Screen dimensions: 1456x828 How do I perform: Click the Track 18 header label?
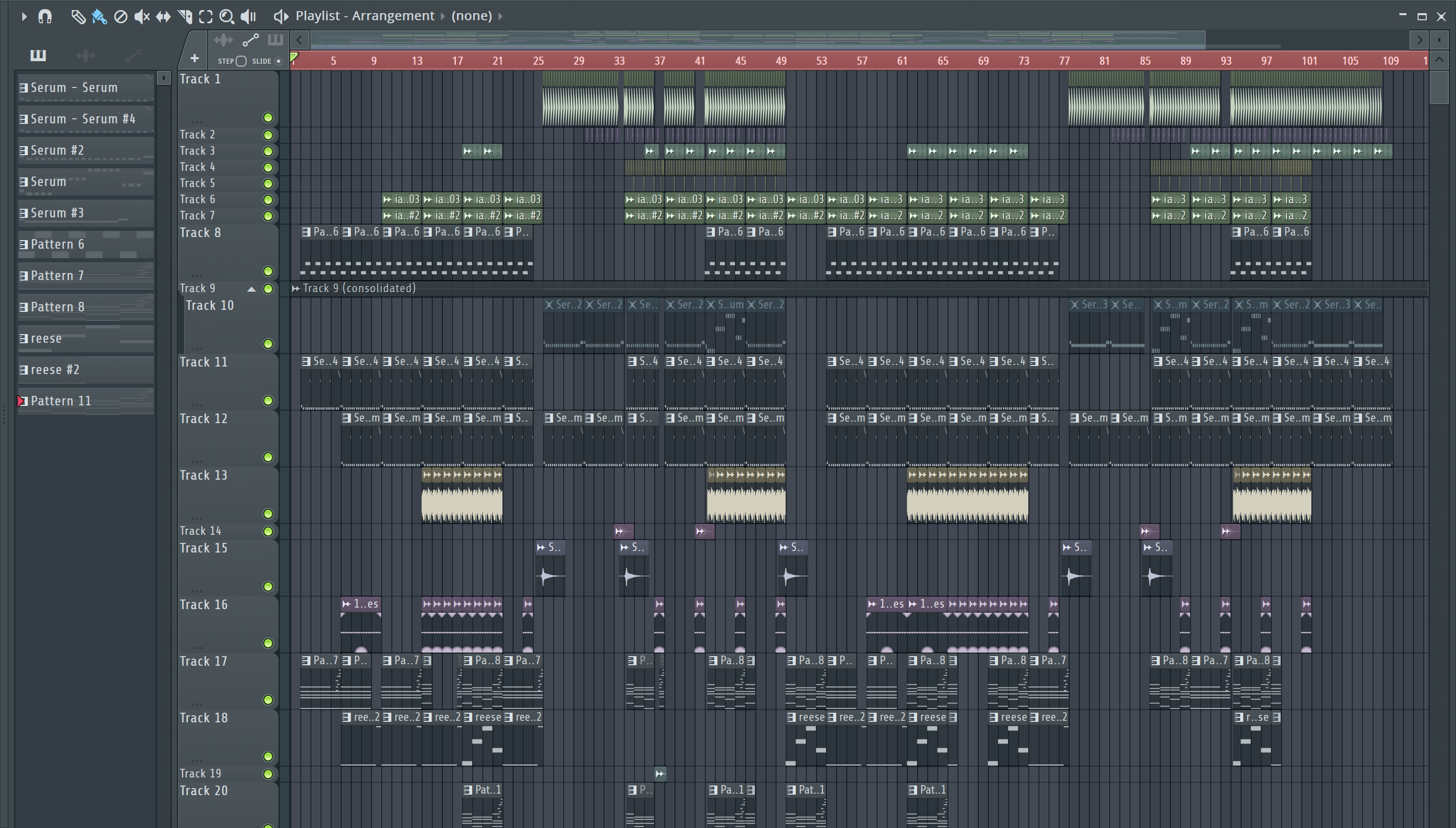(204, 718)
